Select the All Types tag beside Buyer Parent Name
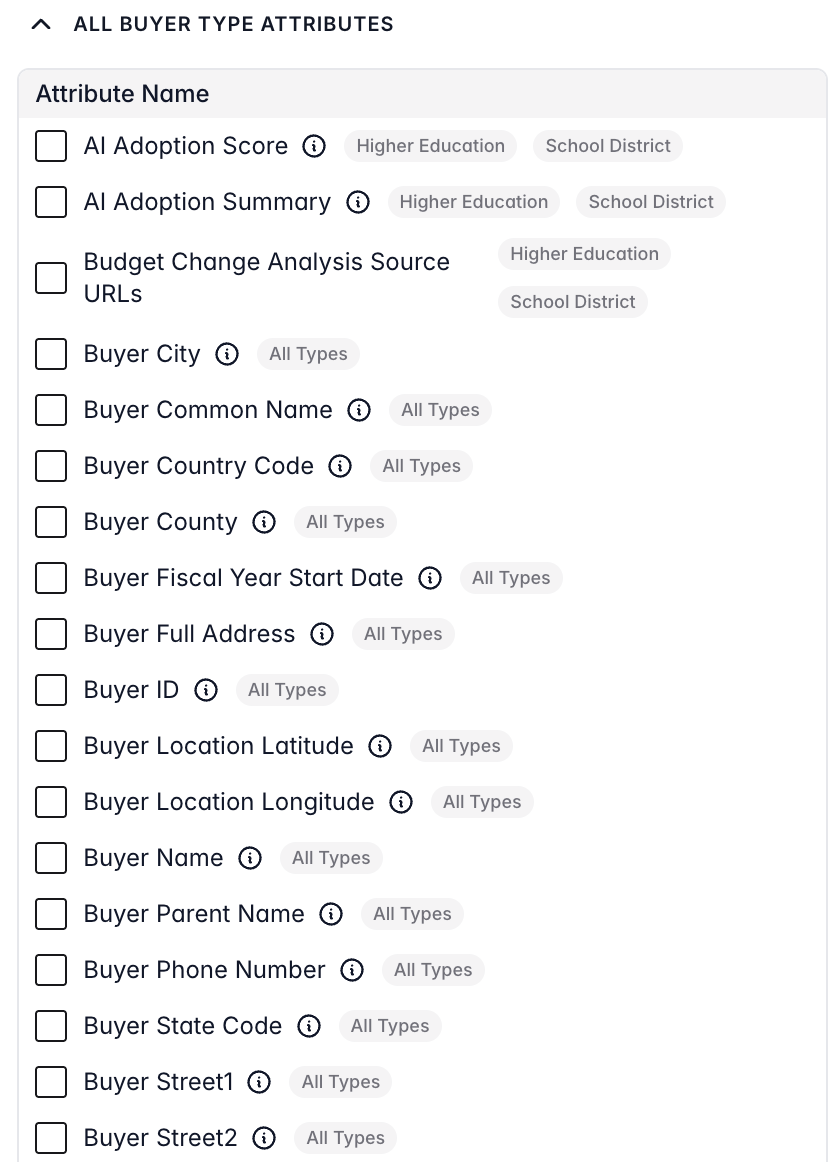838x1162 pixels. 412,914
